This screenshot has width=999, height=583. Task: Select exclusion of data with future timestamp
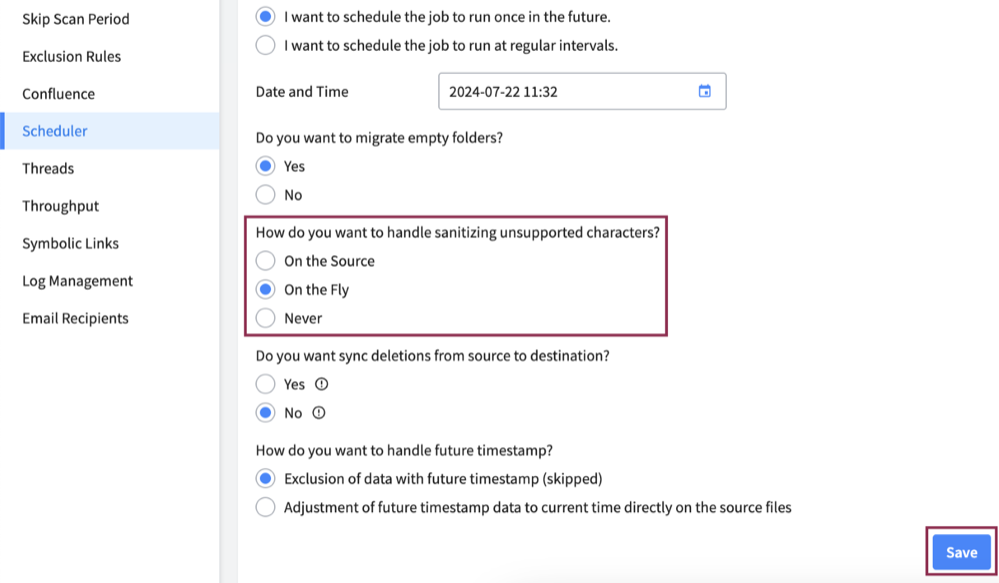(265, 478)
